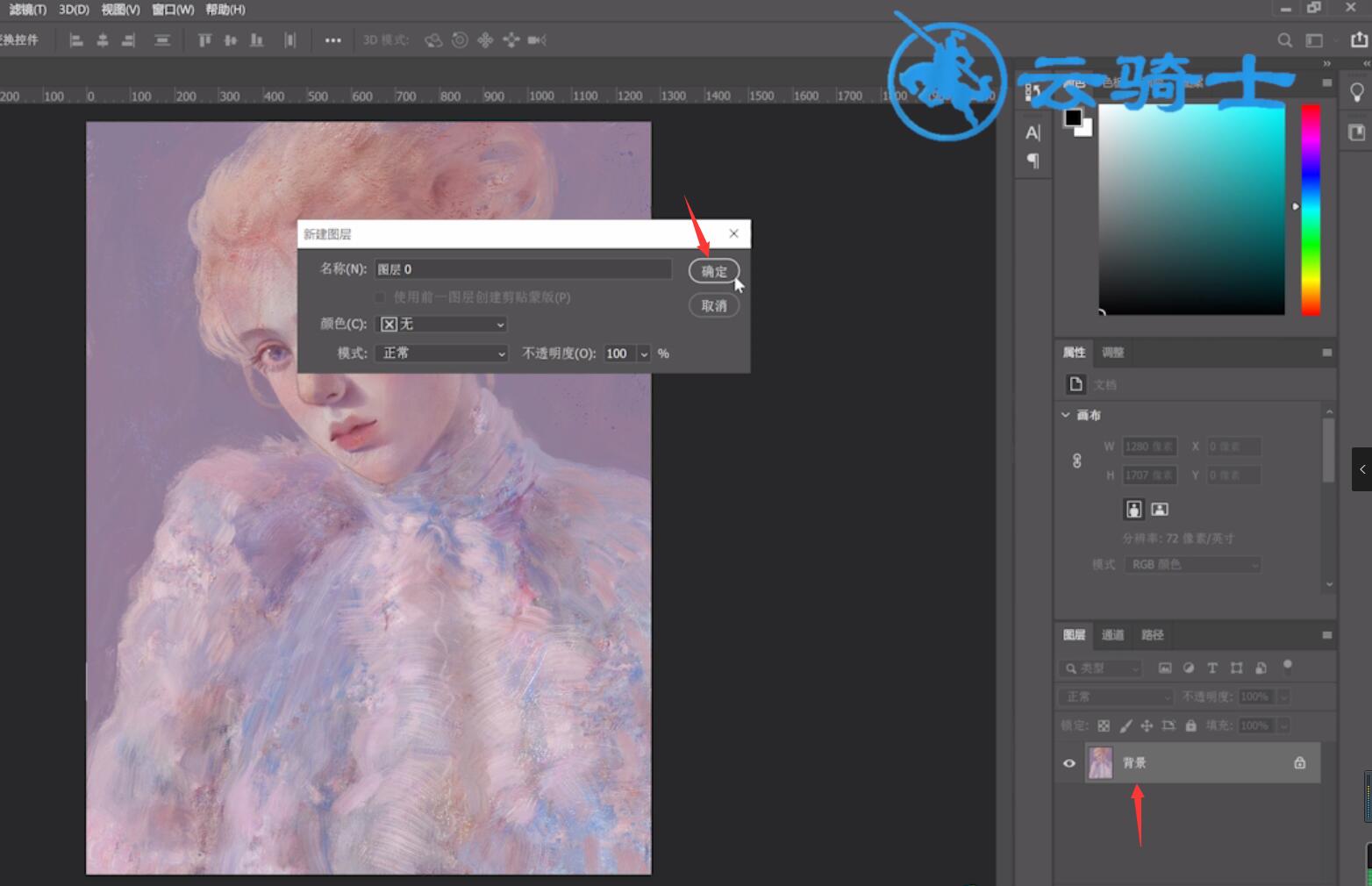Toggle lock image pixels brush icon
Image resolution: width=1372 pixels, height=886 pixels.
1125,725
